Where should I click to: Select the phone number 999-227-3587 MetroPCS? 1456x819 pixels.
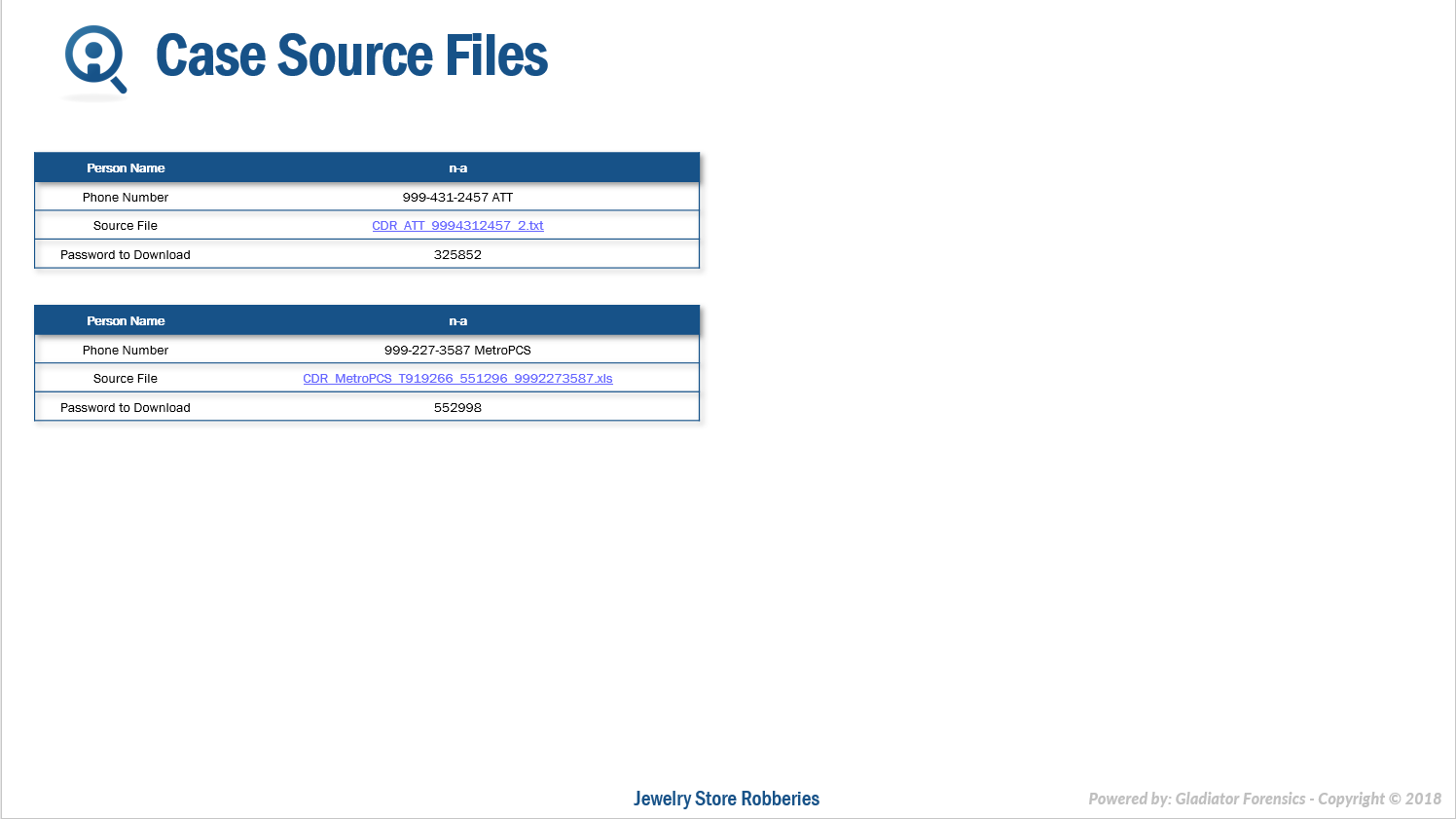pyautogui.click(x=457, y=351)
